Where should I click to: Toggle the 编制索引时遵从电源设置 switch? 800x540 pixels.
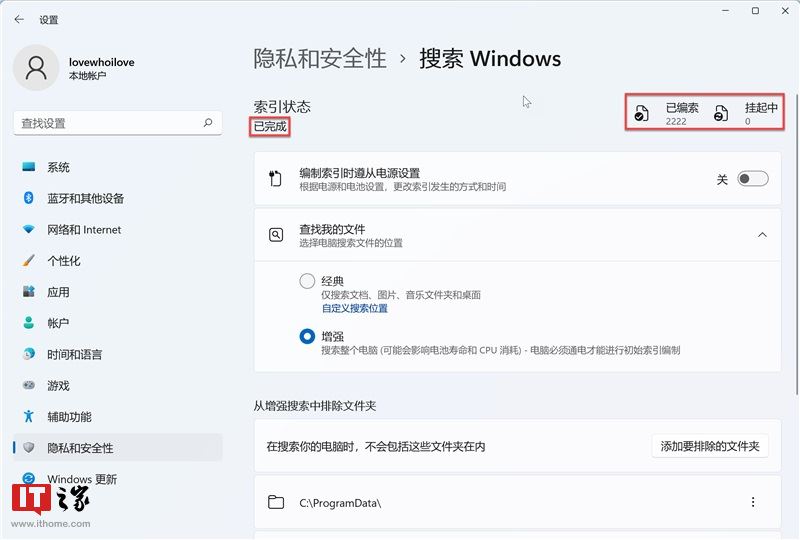753,179
